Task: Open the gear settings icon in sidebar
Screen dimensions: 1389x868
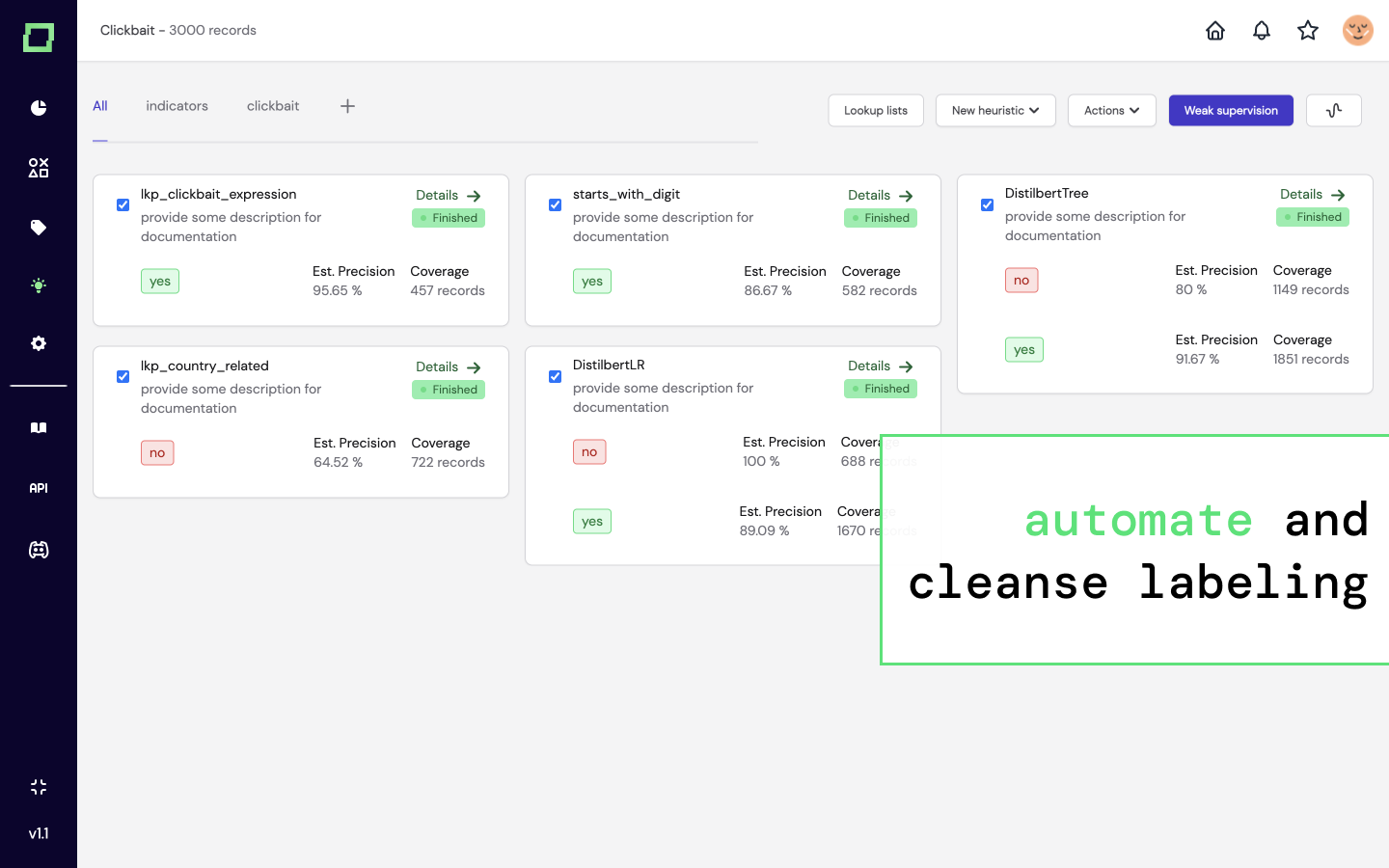Action: click(39, 343)
